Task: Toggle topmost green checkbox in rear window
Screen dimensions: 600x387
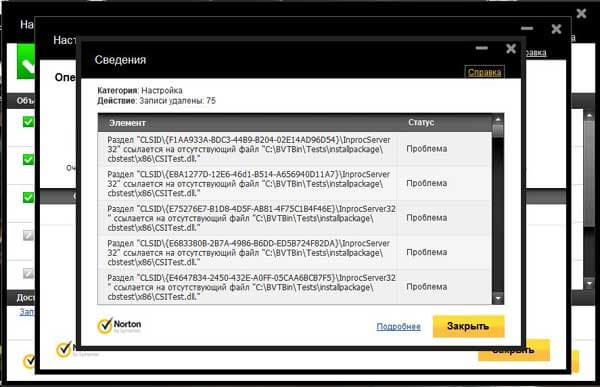Action: 28,122
